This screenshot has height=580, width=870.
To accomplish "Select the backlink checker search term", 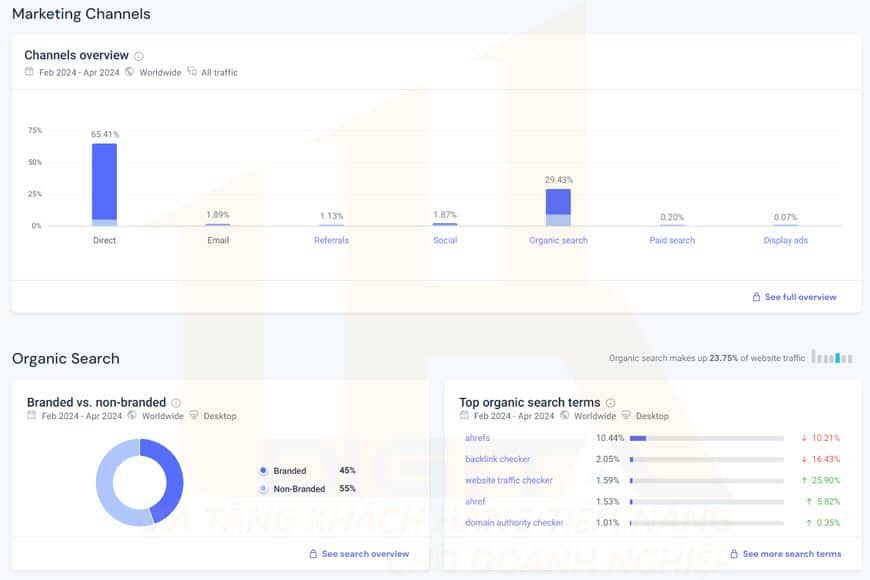I will point(498,459).
